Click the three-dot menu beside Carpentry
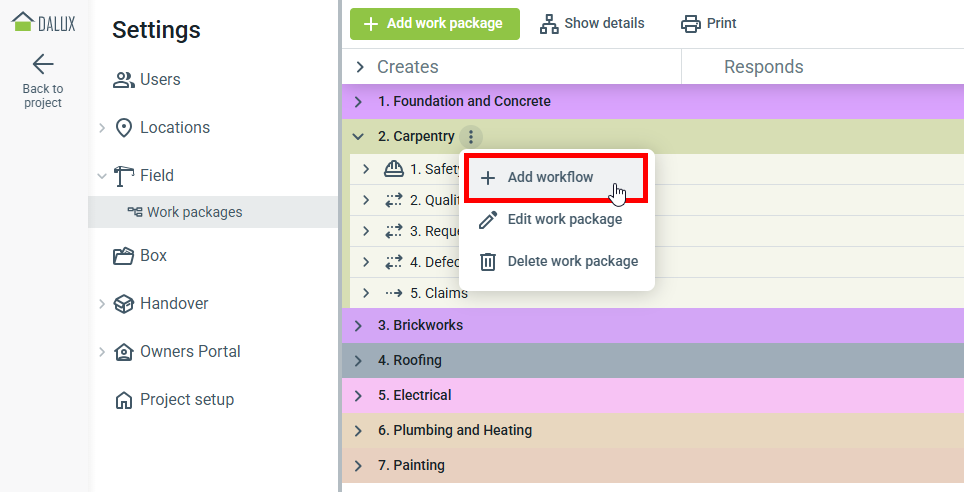Image resolution: width=964 pixels, height=492 pixels. 472,137
